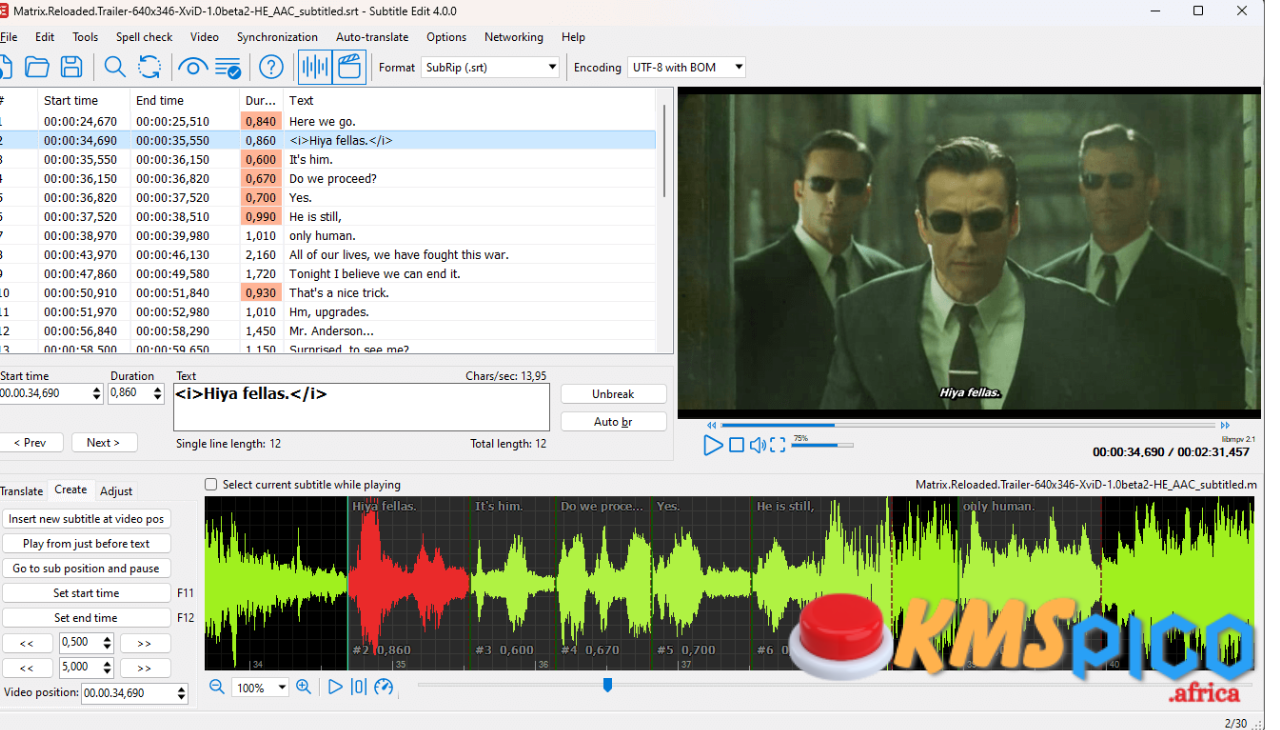
Task: Play waveform selection with play icon
Action: [335, 687]
